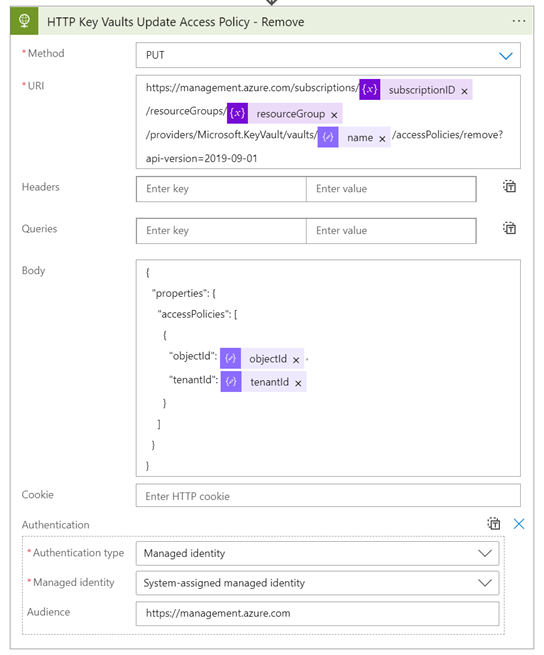Switch Headers to text mode icon

coord(509,186)
